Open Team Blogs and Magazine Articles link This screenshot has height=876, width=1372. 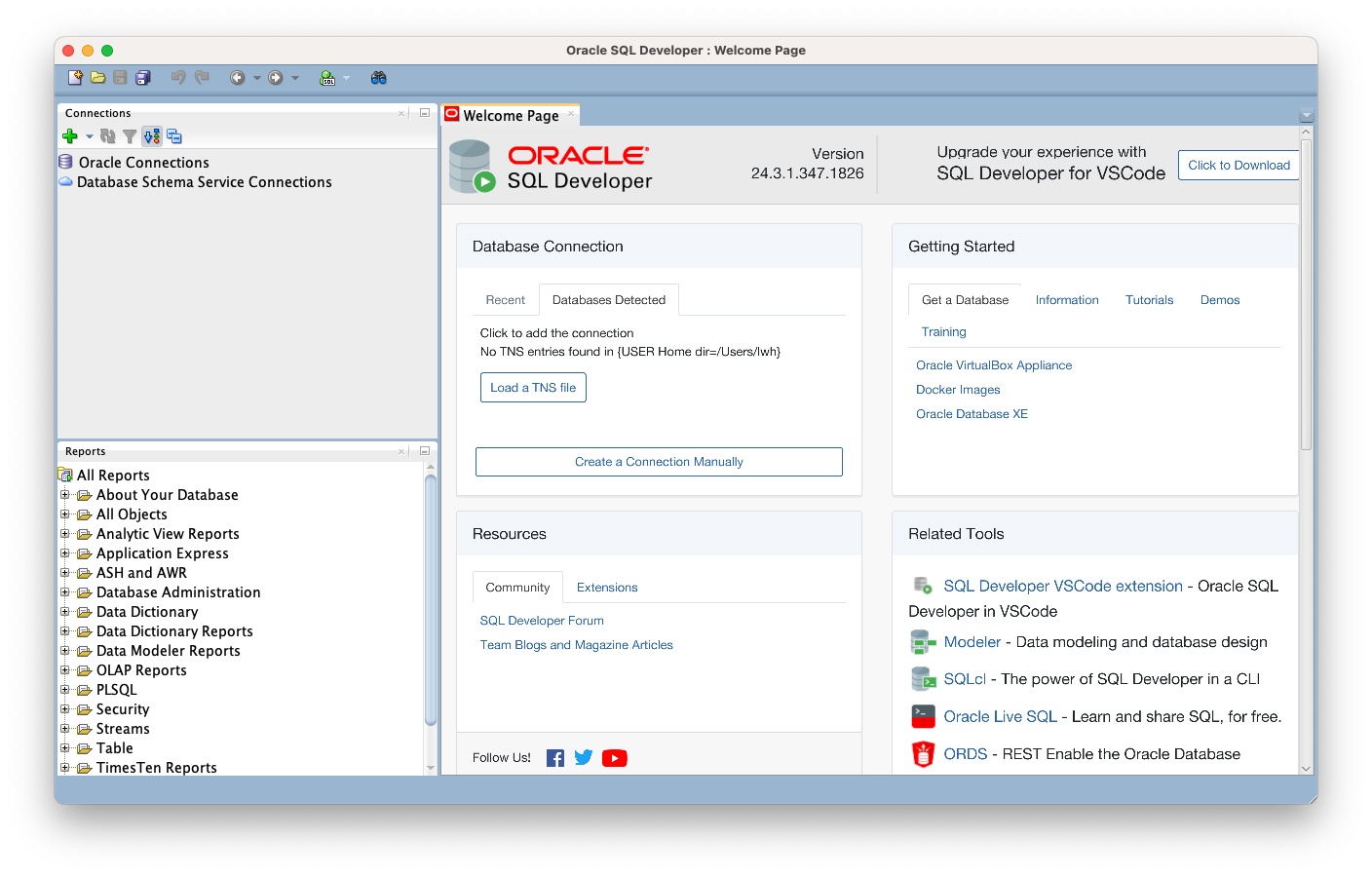click(576, 645)
